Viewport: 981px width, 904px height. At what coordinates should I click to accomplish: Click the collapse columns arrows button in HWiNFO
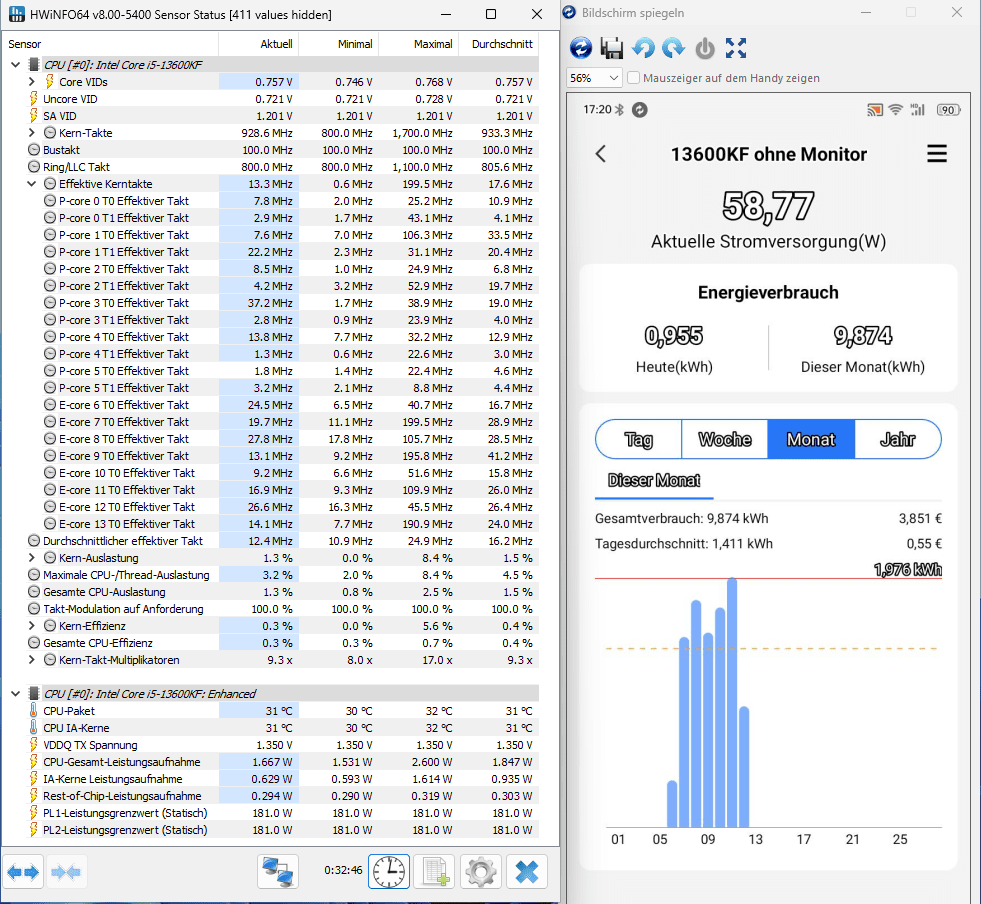click(x=66, y=871)
